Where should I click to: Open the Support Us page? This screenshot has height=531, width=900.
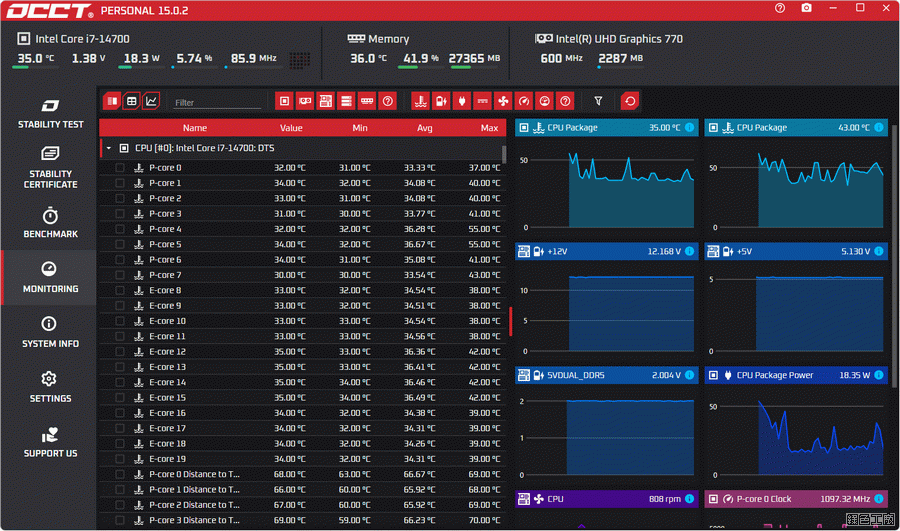(x=50, y=443)
